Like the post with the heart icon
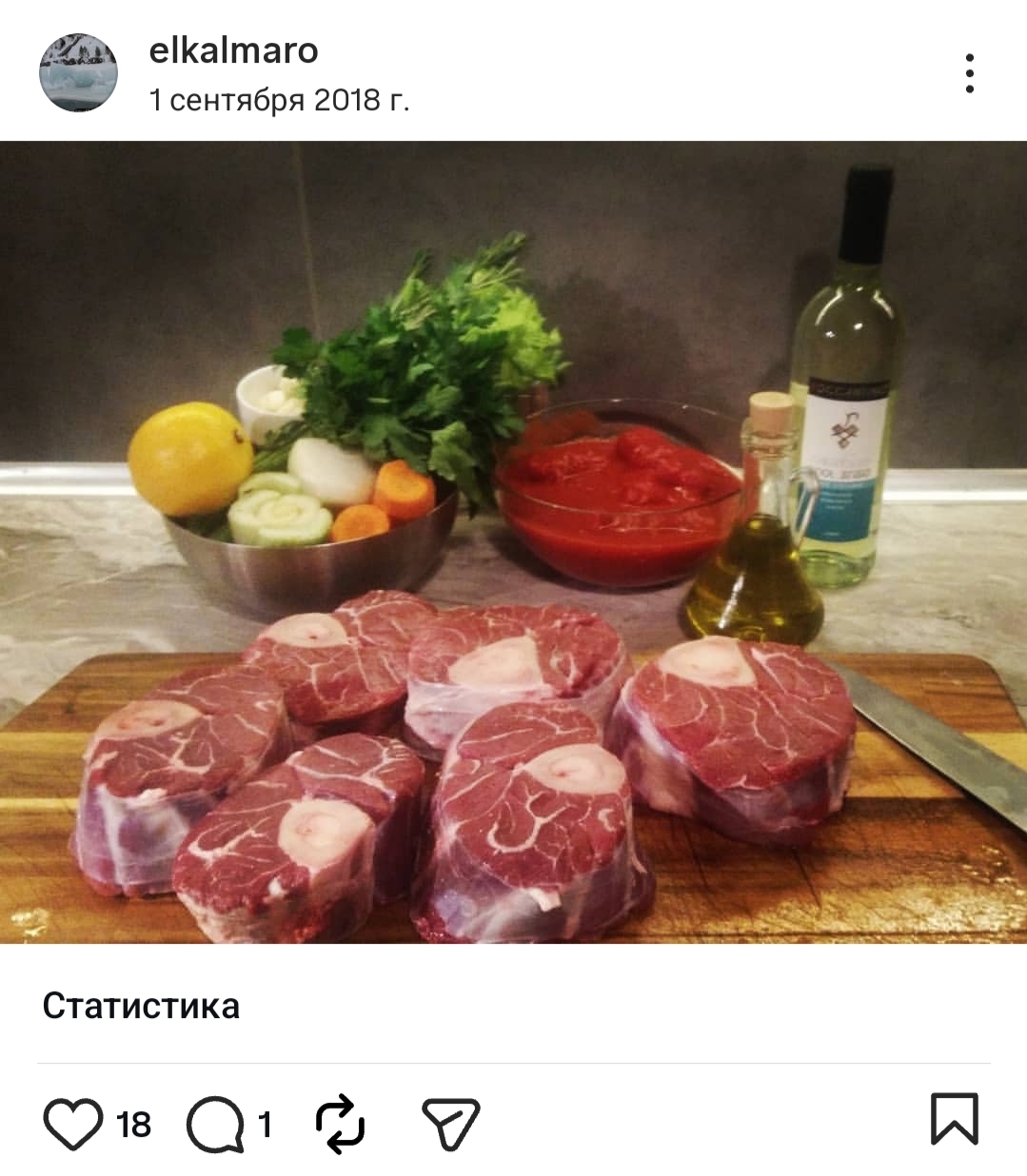1027x1176 pixels. [73, 1123]
